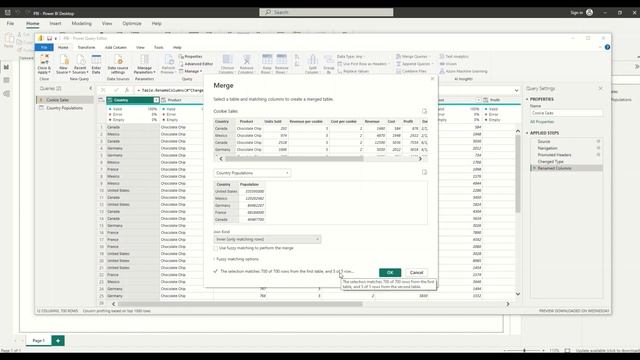Click Country column header in Cookie Sales preview

[x=222, y=121]
